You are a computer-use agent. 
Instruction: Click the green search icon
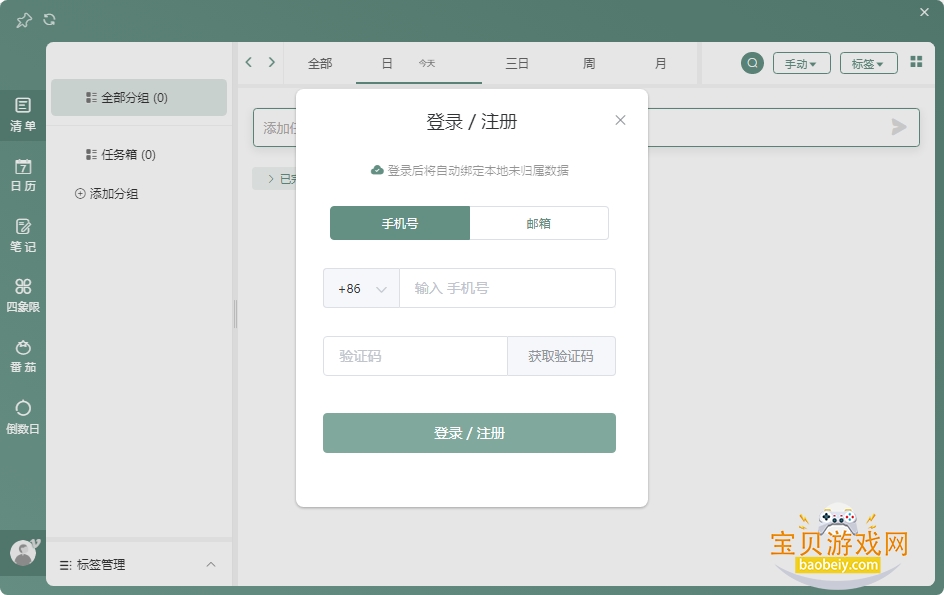(752, 63)
